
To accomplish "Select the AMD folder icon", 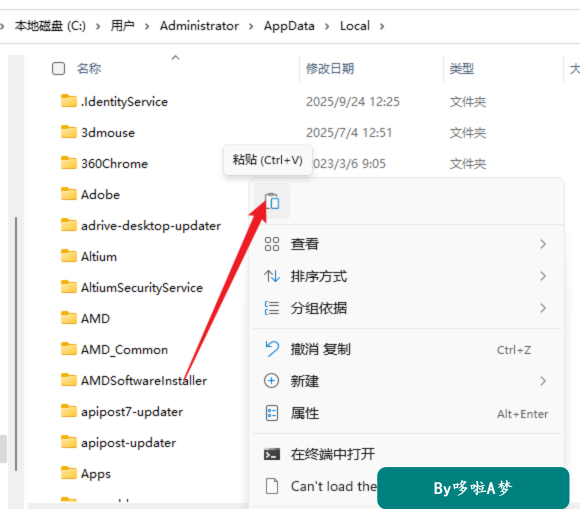I will [x=69, y=318].
